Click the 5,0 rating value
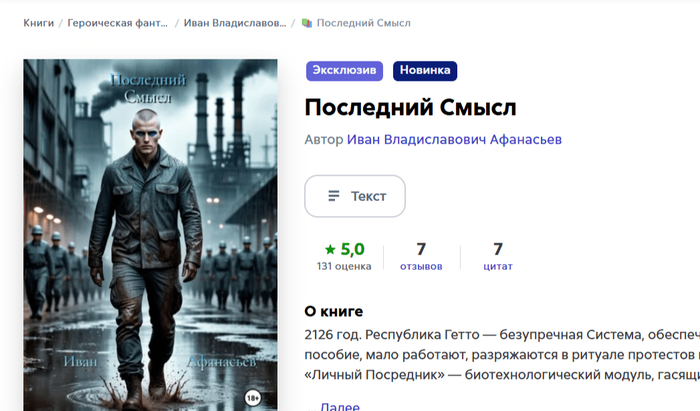 point(353,249)
